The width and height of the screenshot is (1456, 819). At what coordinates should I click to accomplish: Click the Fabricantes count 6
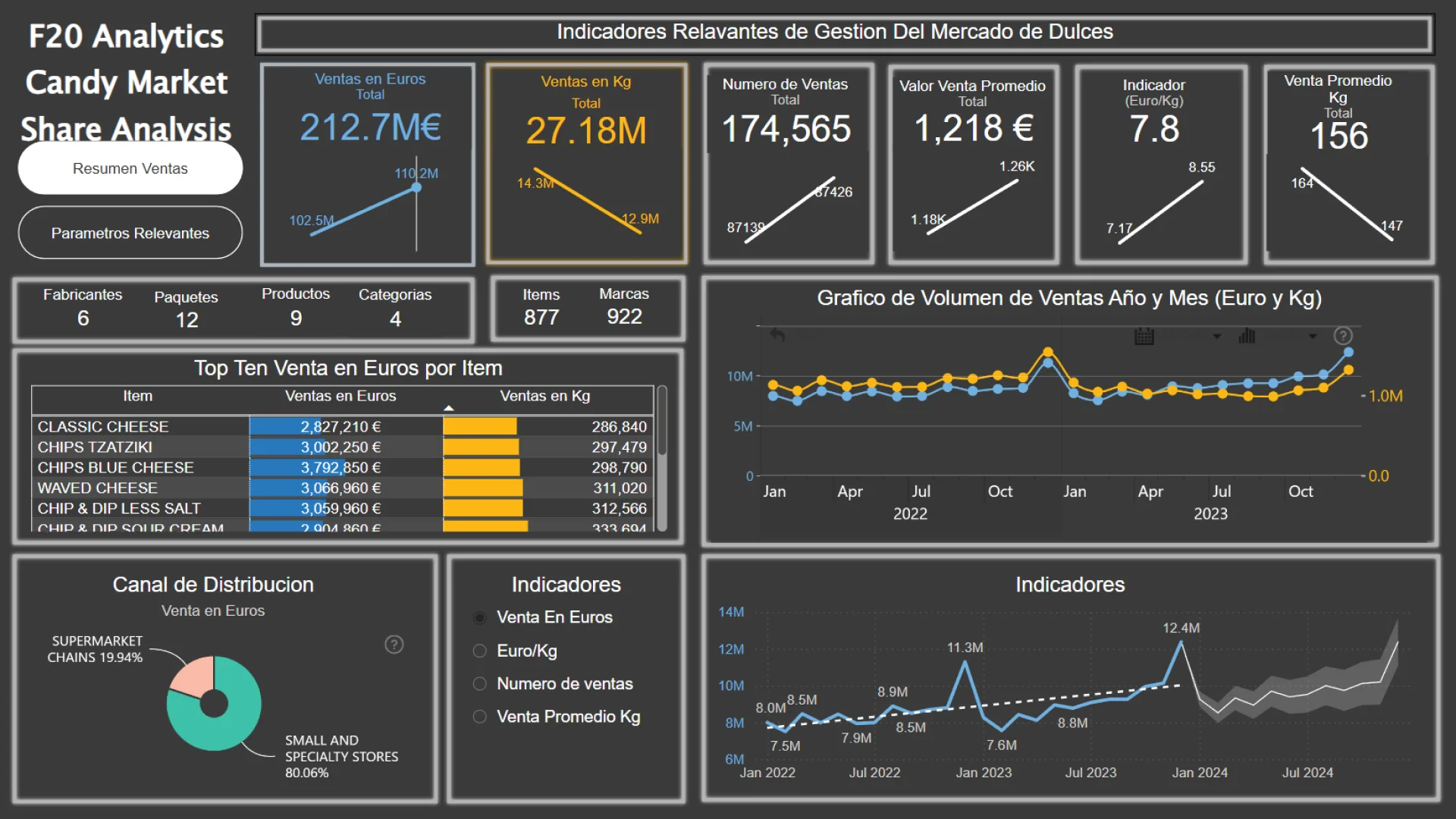[83, 318]
